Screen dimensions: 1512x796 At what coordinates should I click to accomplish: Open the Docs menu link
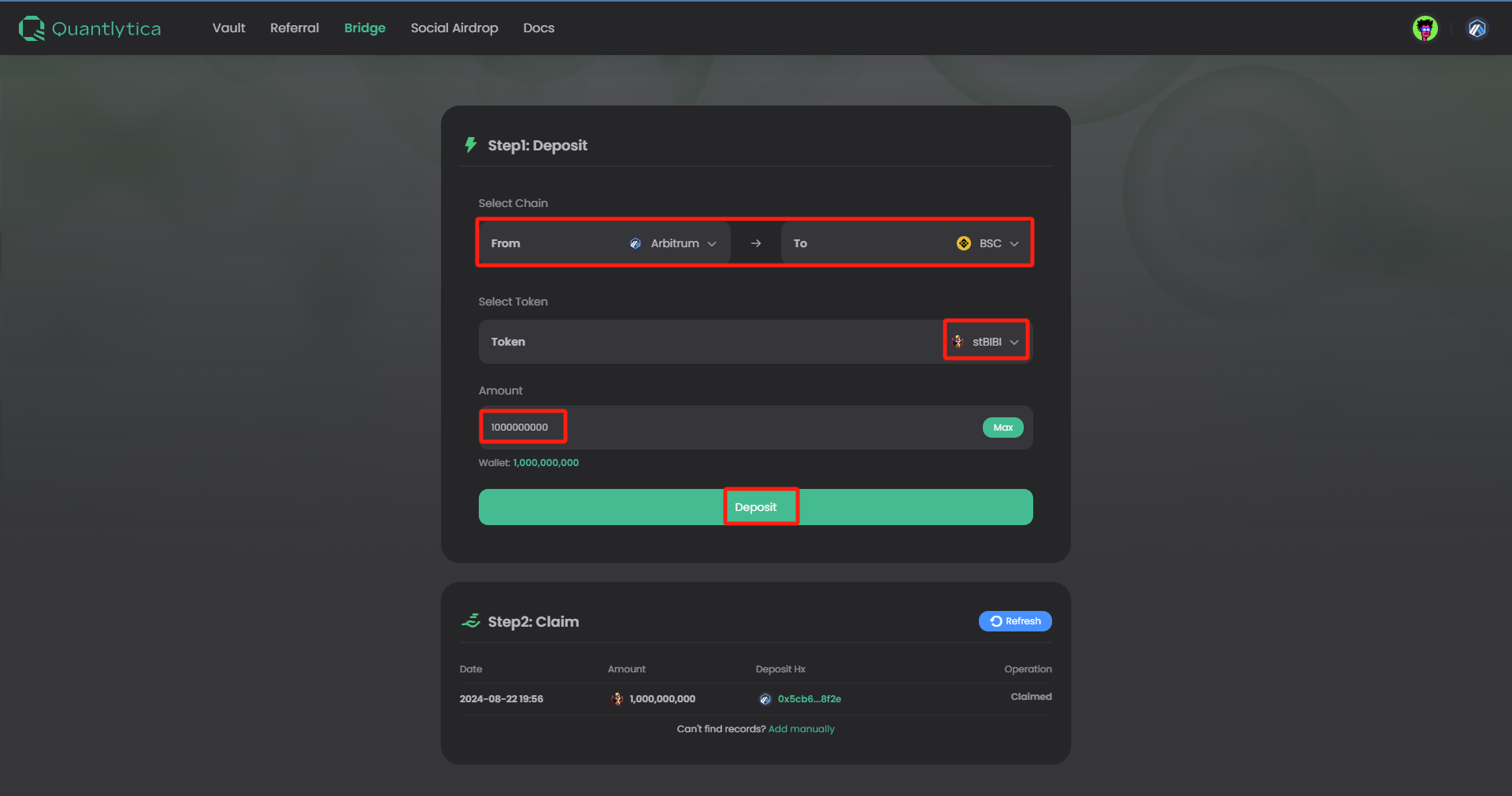pos(539,28)
